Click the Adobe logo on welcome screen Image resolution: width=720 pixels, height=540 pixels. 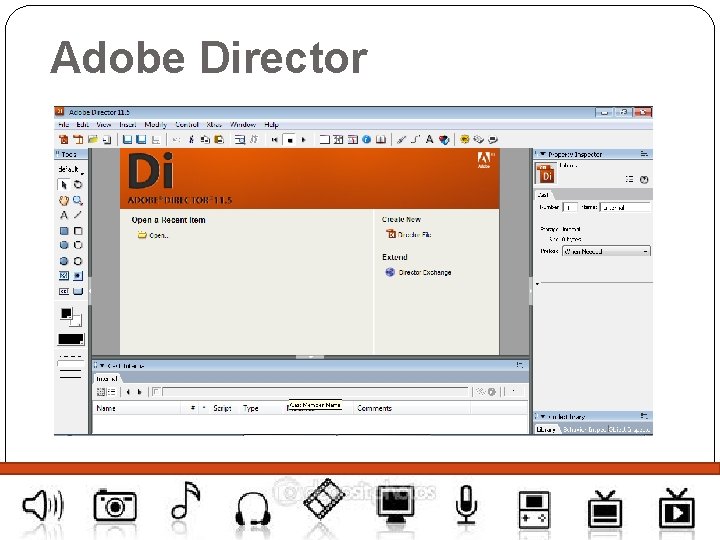point(485,159)
